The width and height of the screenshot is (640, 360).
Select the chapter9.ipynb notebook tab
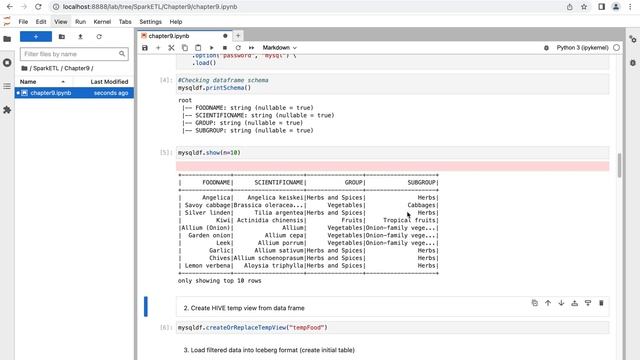[x=184, y=36]
